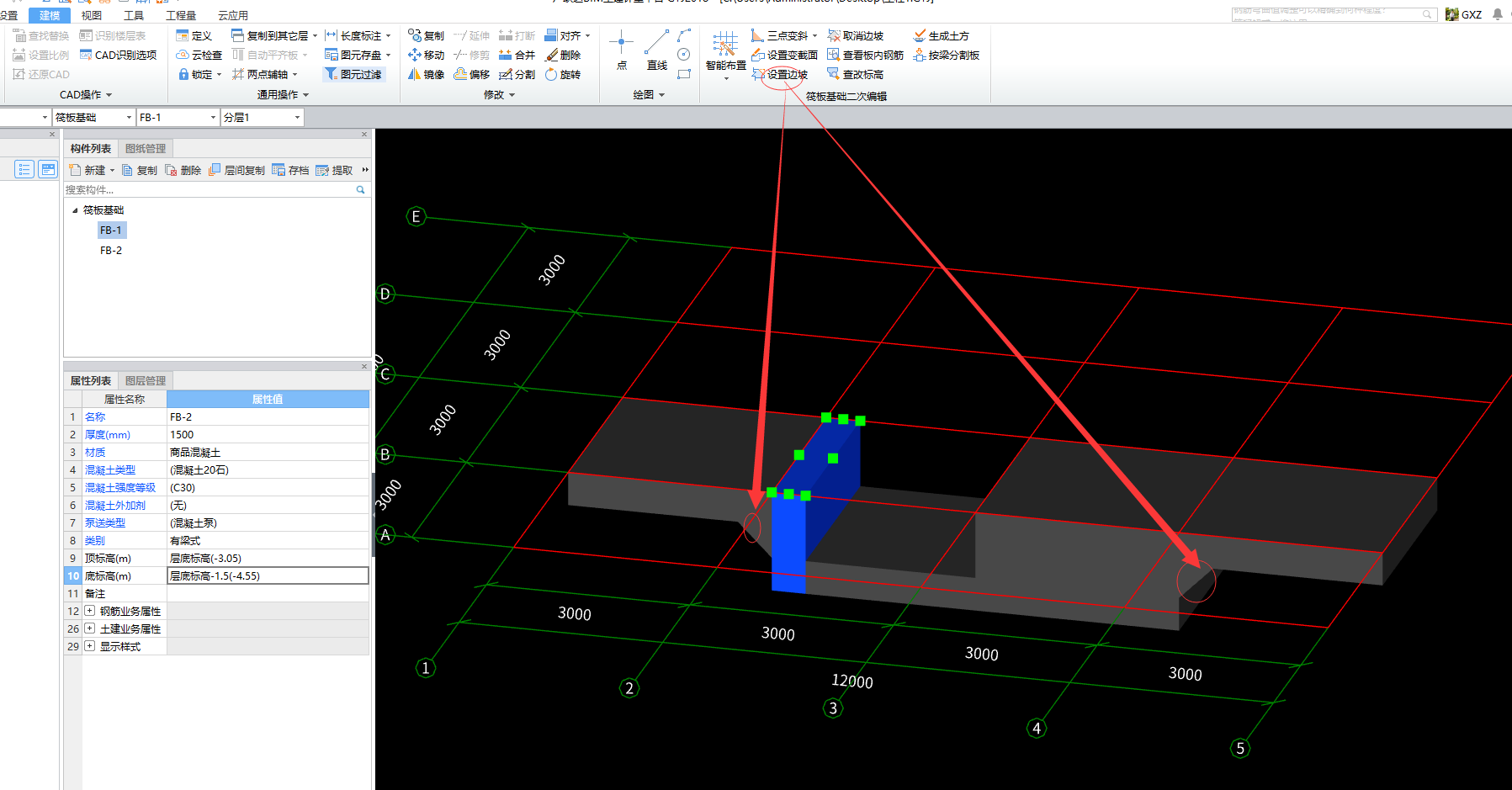Expand 显示样式 property group
Screen dimensions: 1512x790
pyautogui.click(x=89, y=646)
